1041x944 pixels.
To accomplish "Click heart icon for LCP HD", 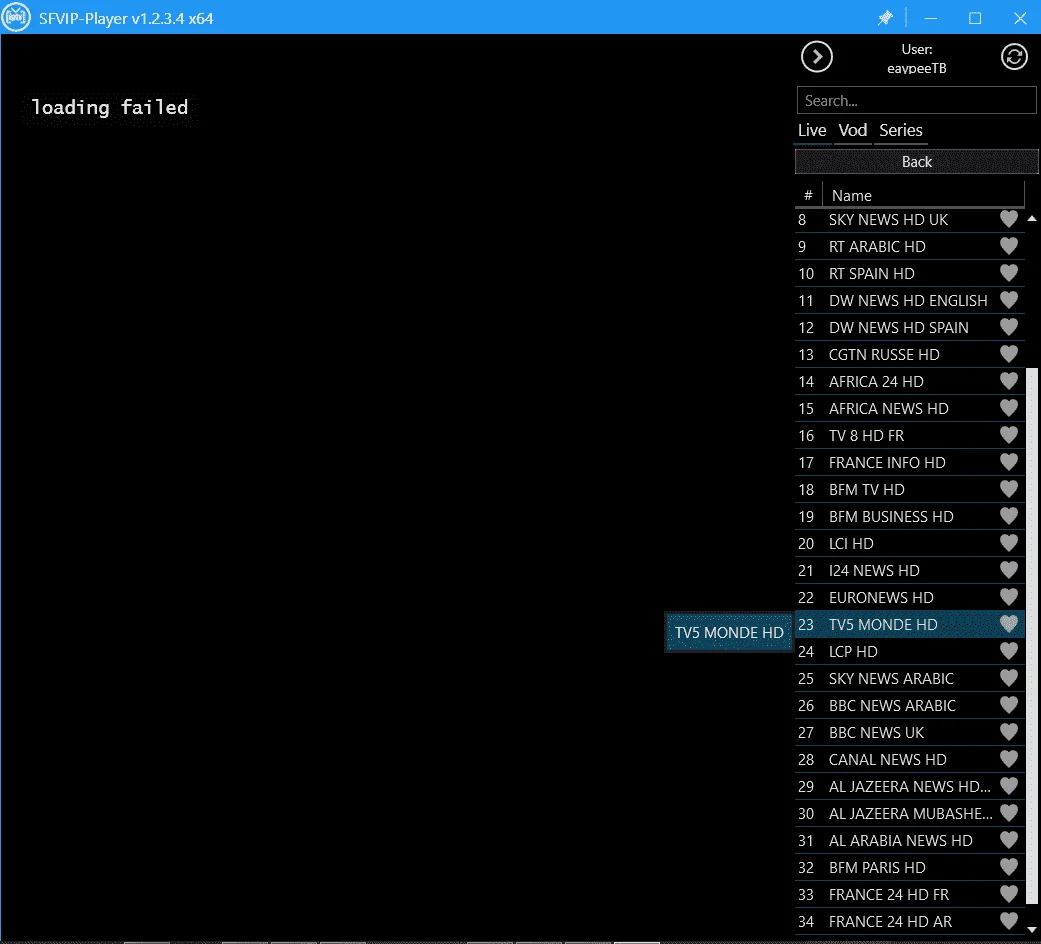I will tap(1008, 651).
